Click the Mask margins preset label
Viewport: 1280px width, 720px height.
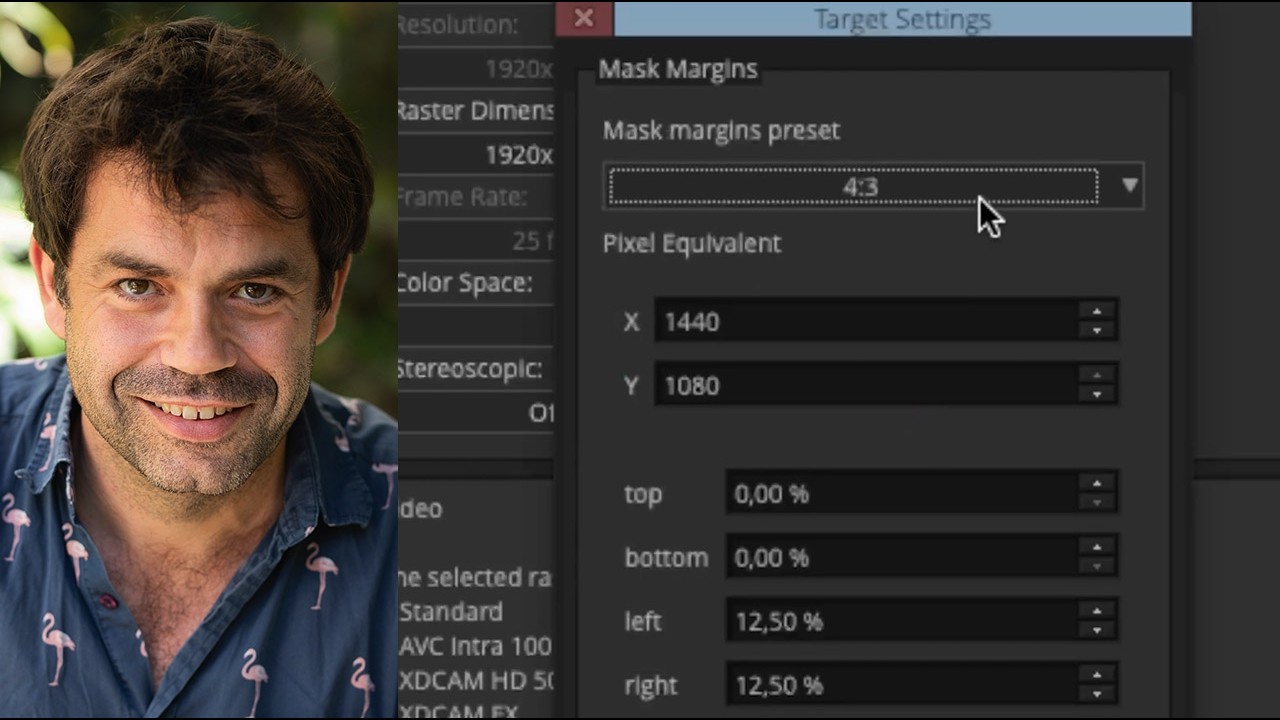pyautogui.click(x=721, y=130)
